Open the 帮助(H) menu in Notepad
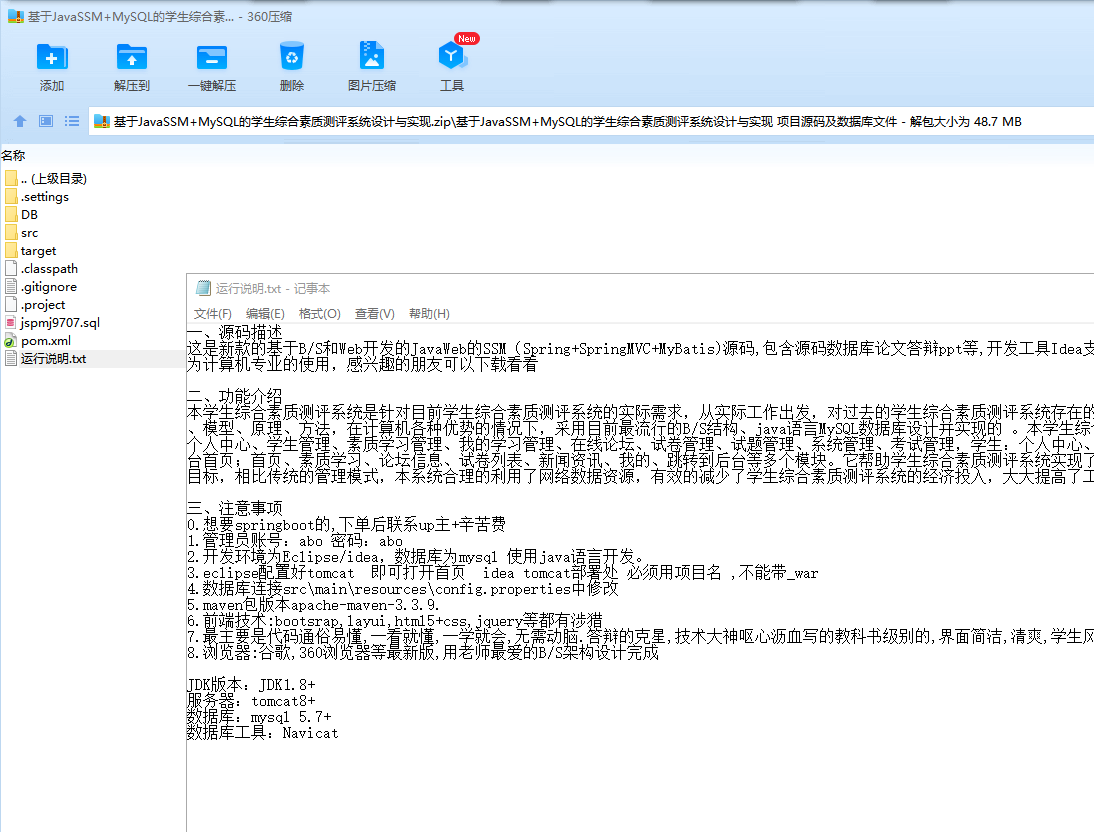This screenshot has width=1094, height=832. click(429, 314)
